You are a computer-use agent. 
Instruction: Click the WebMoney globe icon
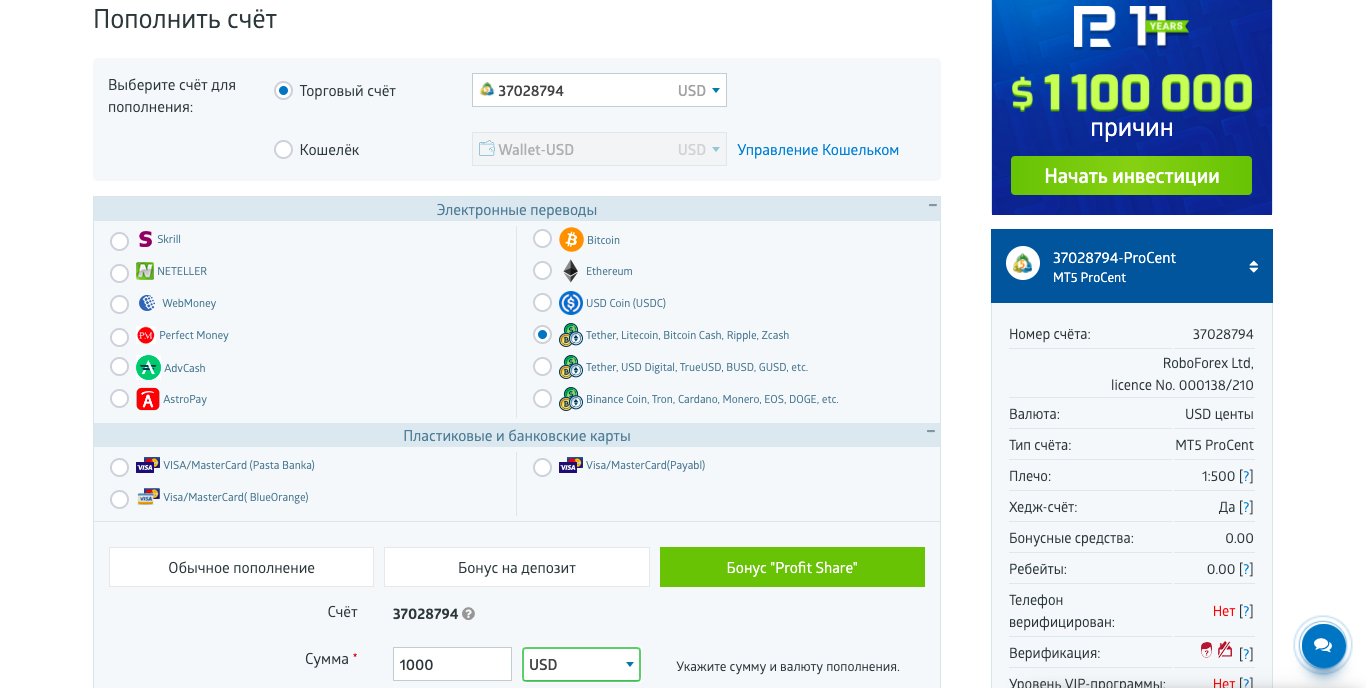pos(147,303)
